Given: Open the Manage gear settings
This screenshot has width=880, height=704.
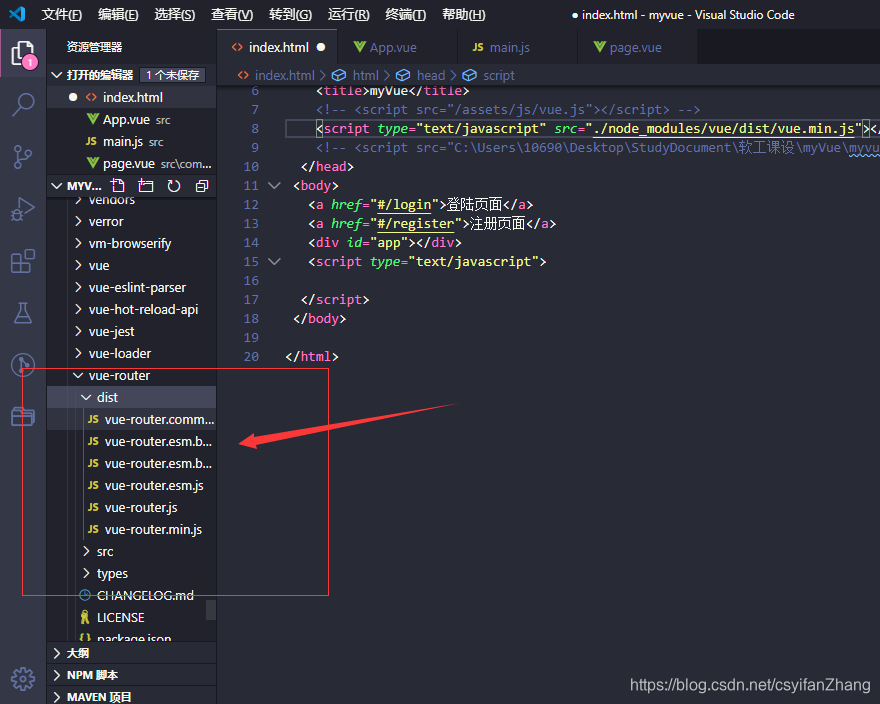Looking at the screenshot, I should tap(23, 679).
